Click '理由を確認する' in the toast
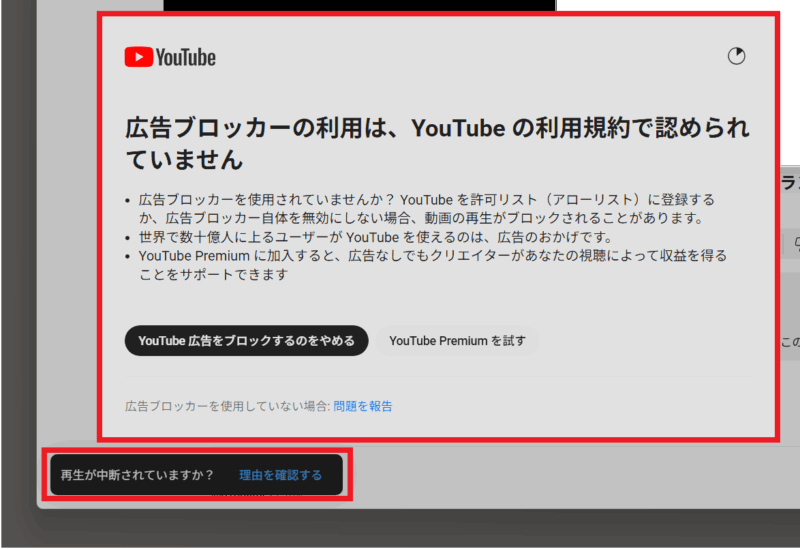This screenshot has width=800, height=549. tap(281, 475)
